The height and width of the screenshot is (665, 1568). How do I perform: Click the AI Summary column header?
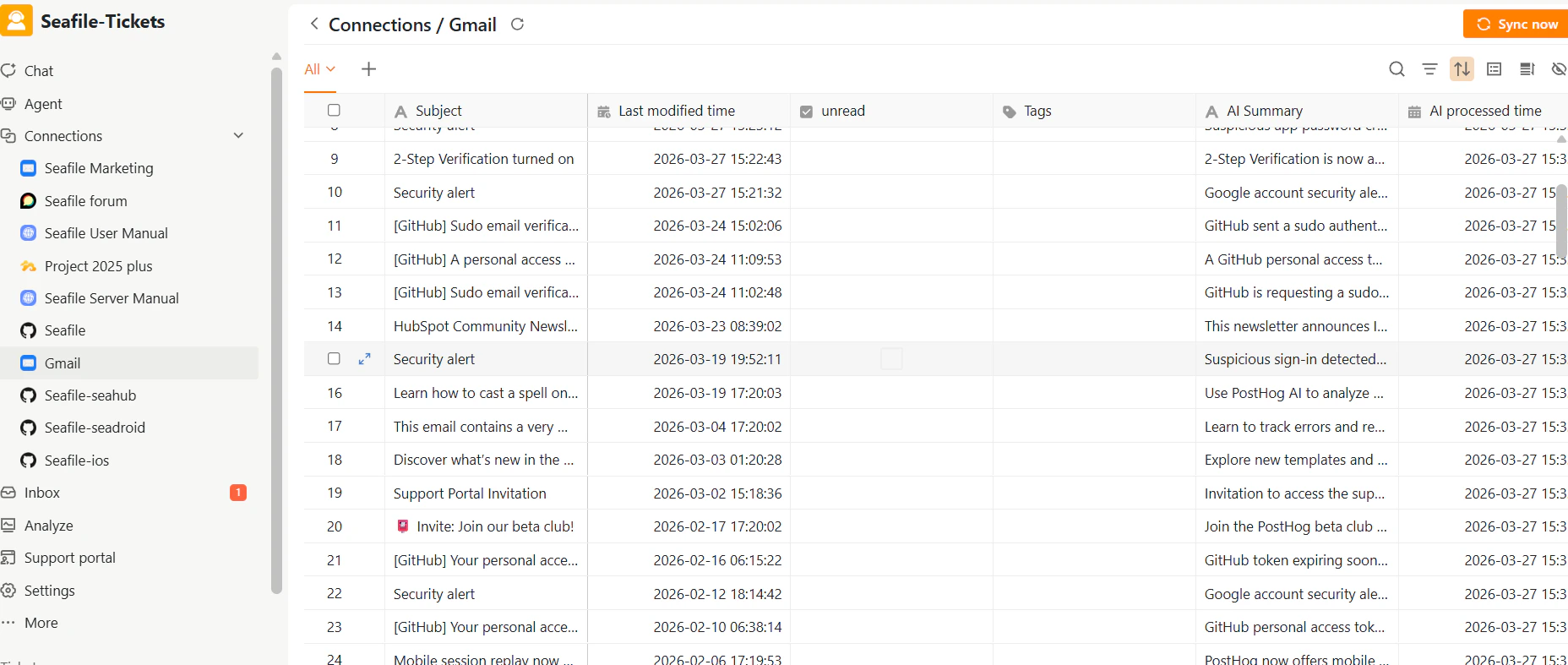pyautogui.click(x=1297, y=111)
